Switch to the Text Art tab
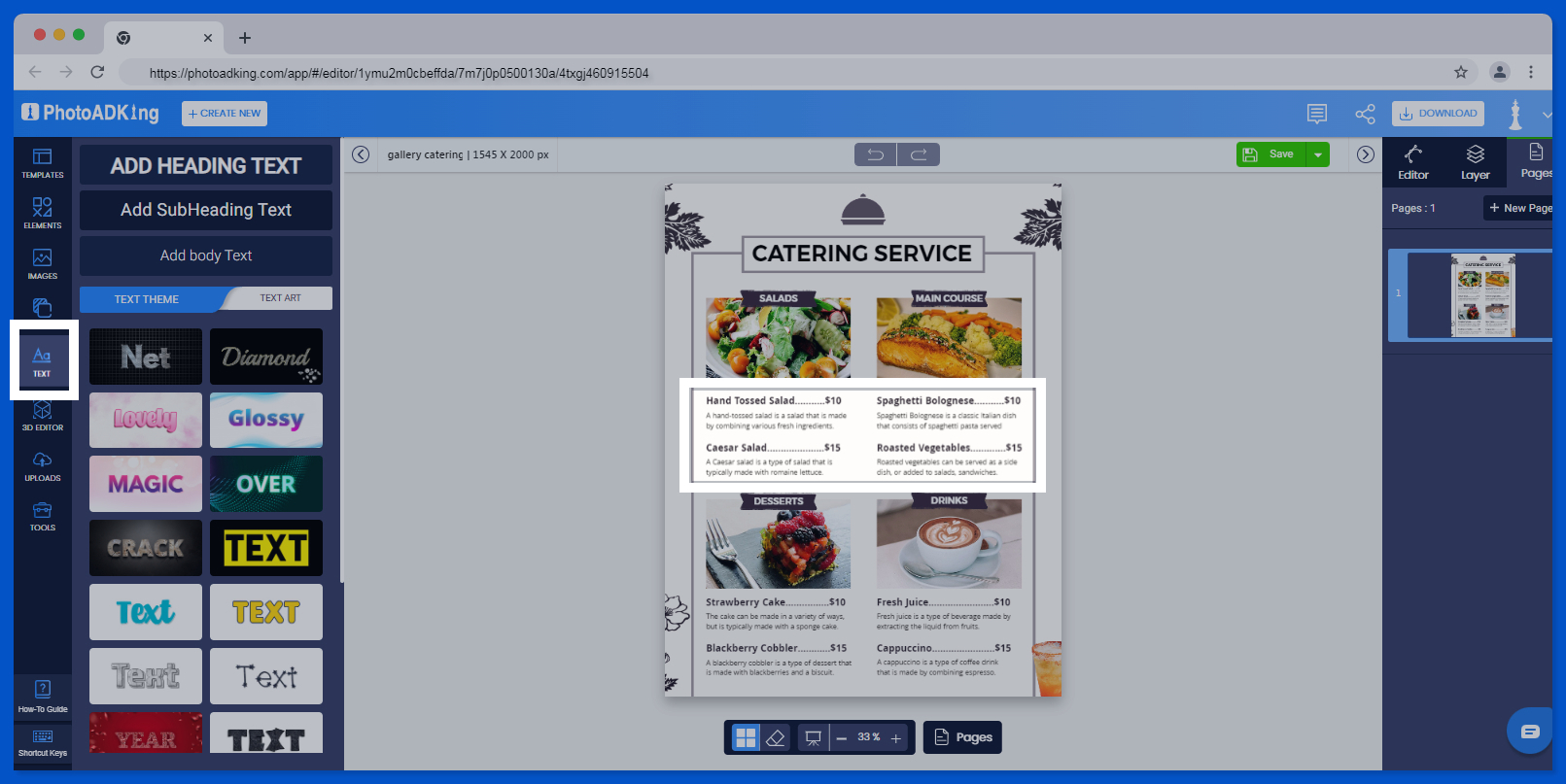The height and width of the screenshot is (784, 1566). pos(280,298)
